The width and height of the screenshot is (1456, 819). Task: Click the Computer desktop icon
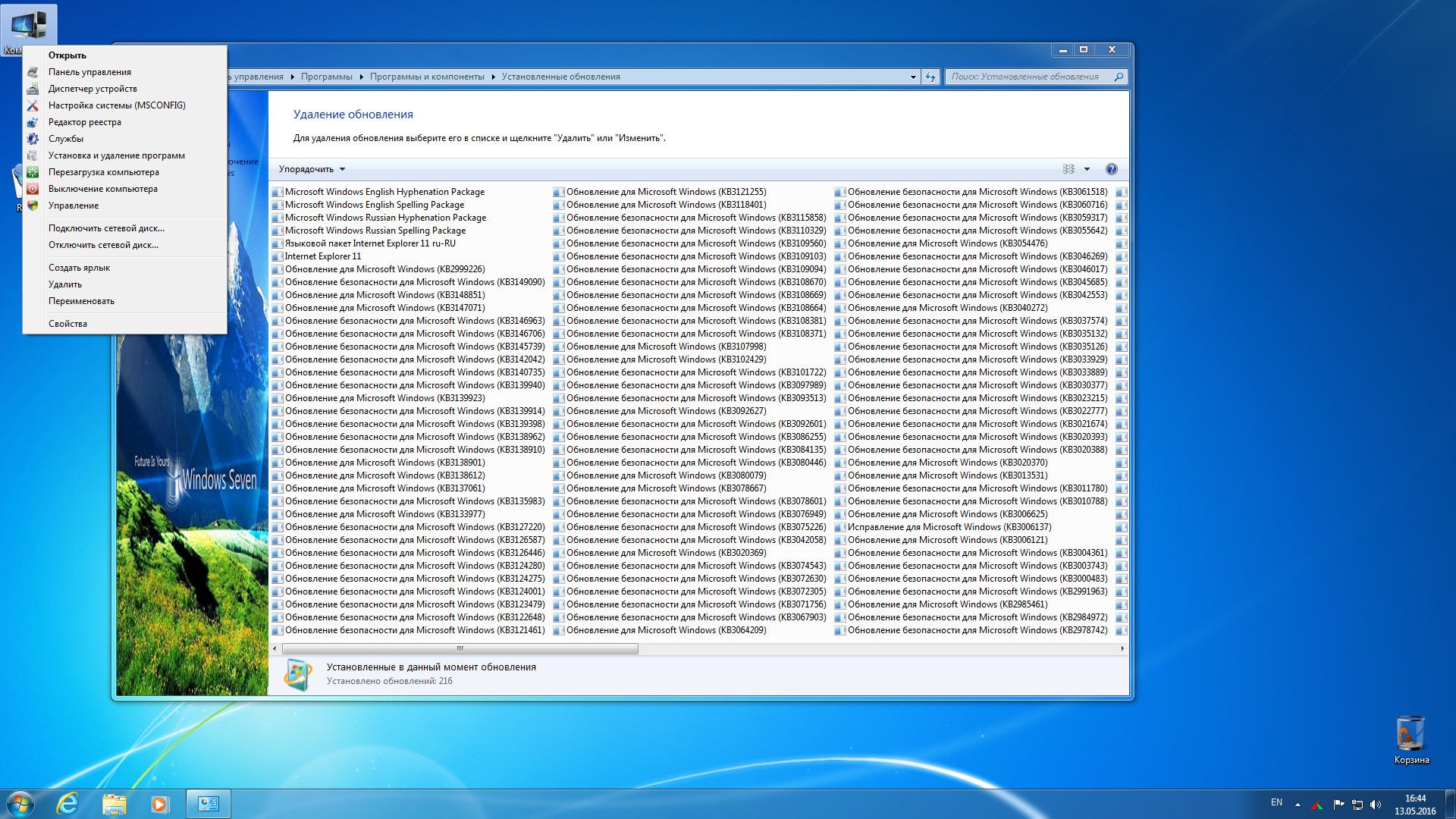click(x=28, y=29)
